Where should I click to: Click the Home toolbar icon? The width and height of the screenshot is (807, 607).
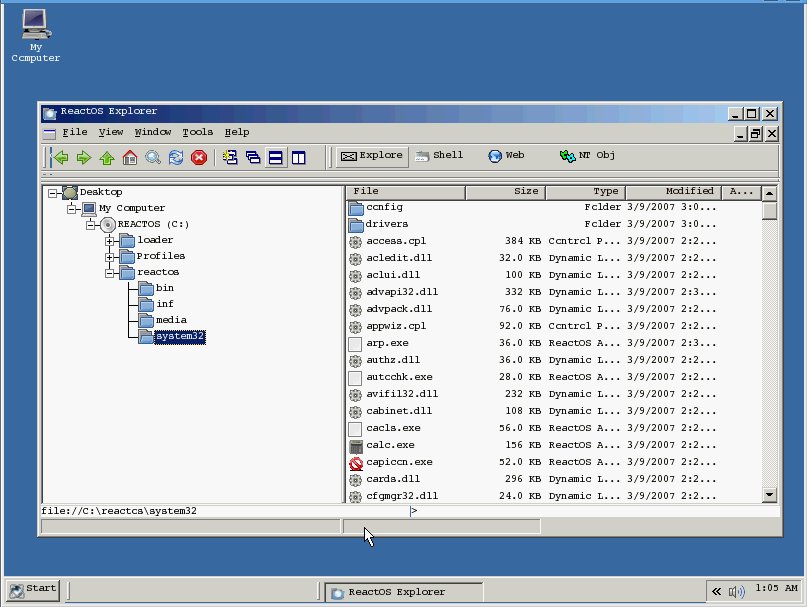click(x=130, y=157)
